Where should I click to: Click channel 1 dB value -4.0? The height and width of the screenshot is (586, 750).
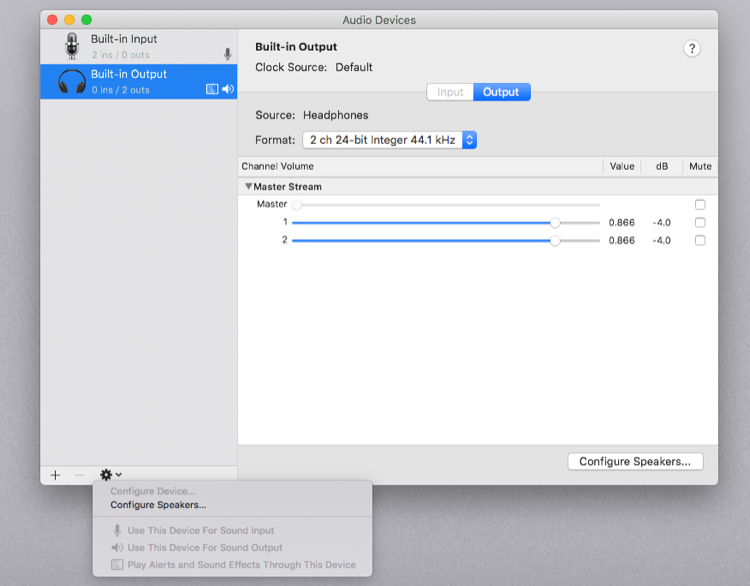pos(662,222)
